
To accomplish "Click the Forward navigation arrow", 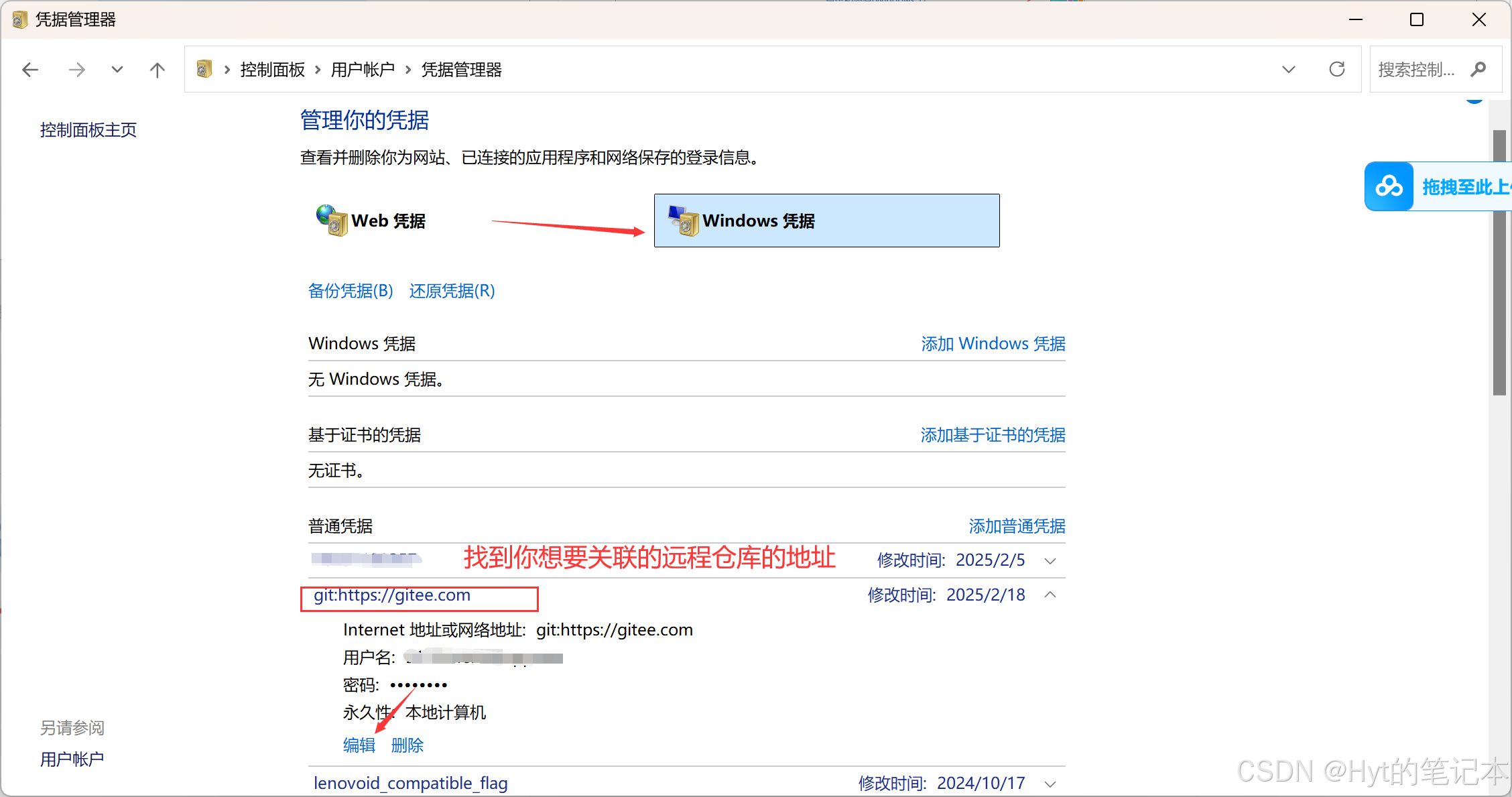I will point(77,70).
